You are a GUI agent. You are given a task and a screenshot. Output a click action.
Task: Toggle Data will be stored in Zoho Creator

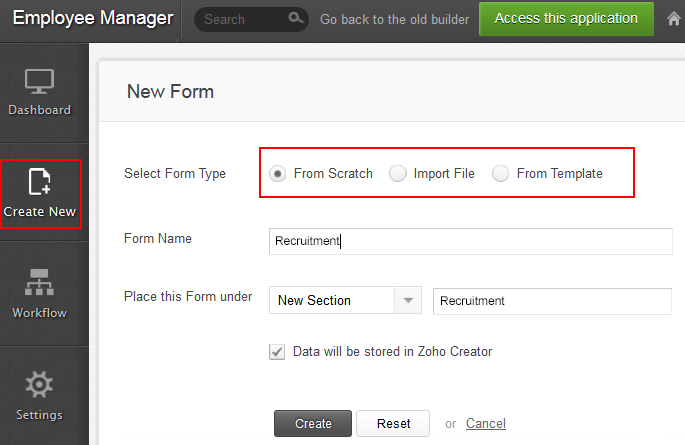[x=277, y=352]
